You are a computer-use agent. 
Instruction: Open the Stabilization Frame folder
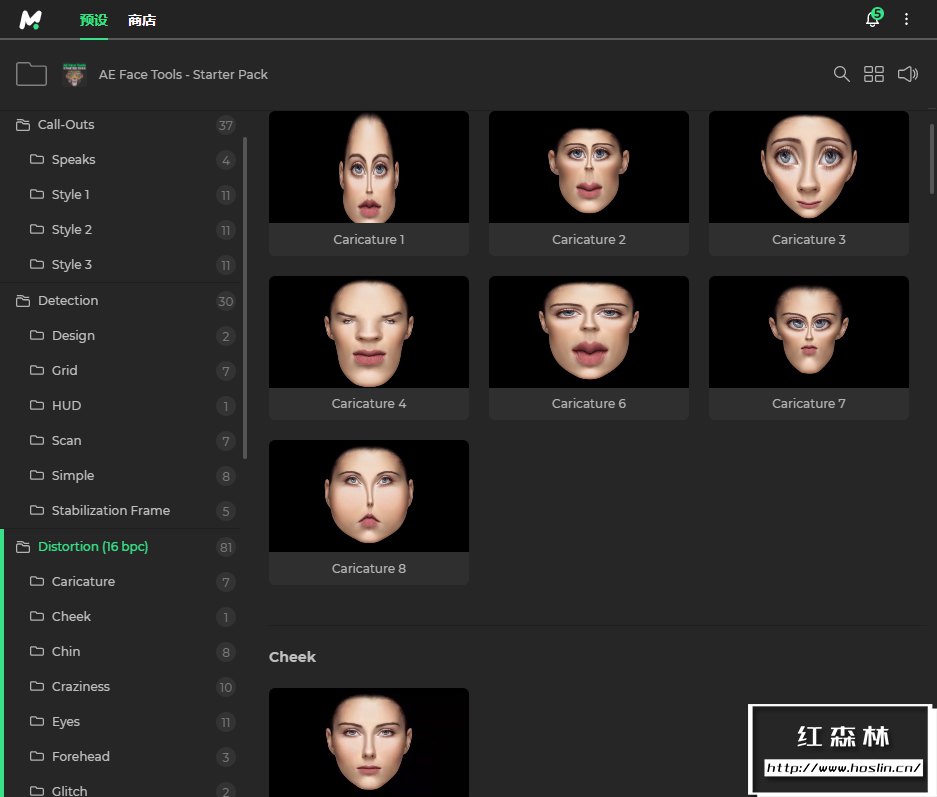click(x=110, y=511)
